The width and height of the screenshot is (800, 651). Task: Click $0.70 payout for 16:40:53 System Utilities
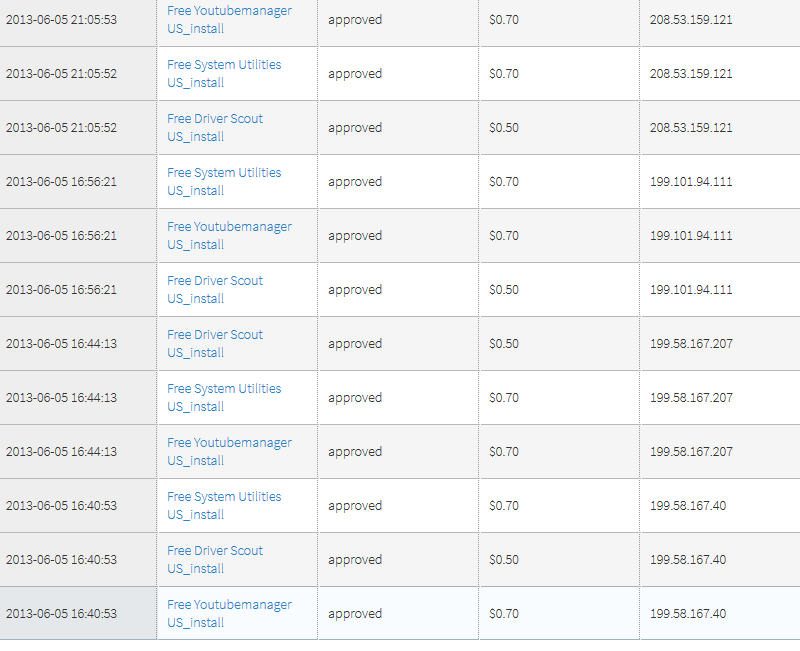pos(504,506)
